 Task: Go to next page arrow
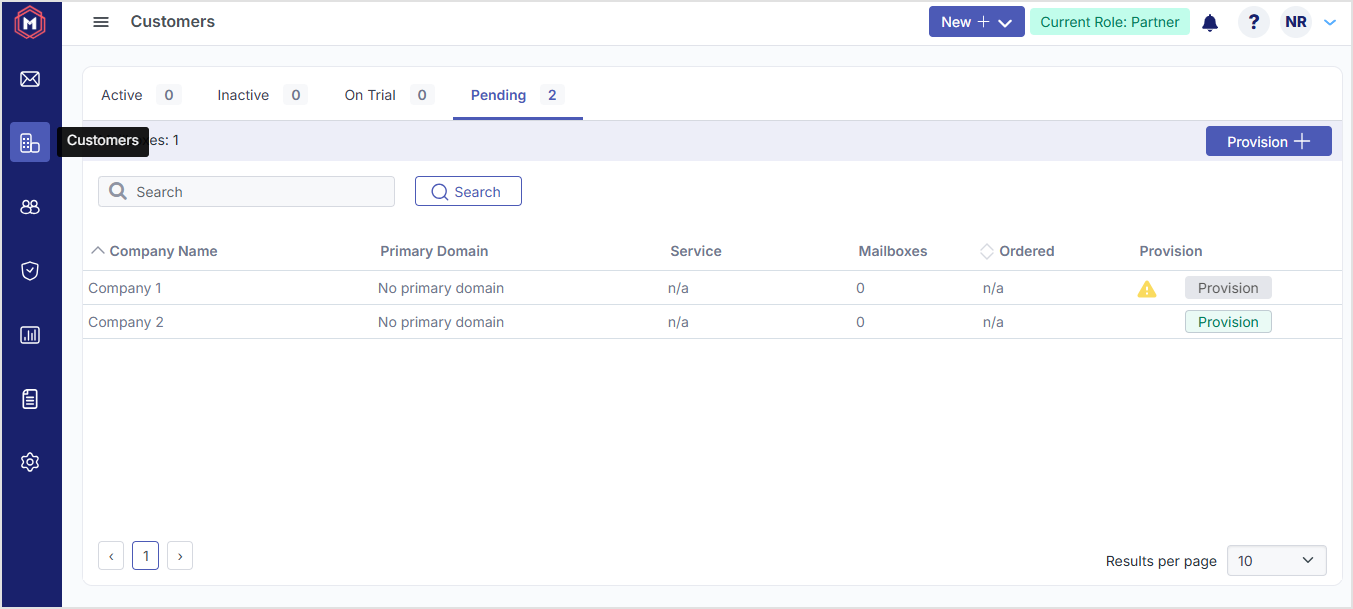coord(180,556)
